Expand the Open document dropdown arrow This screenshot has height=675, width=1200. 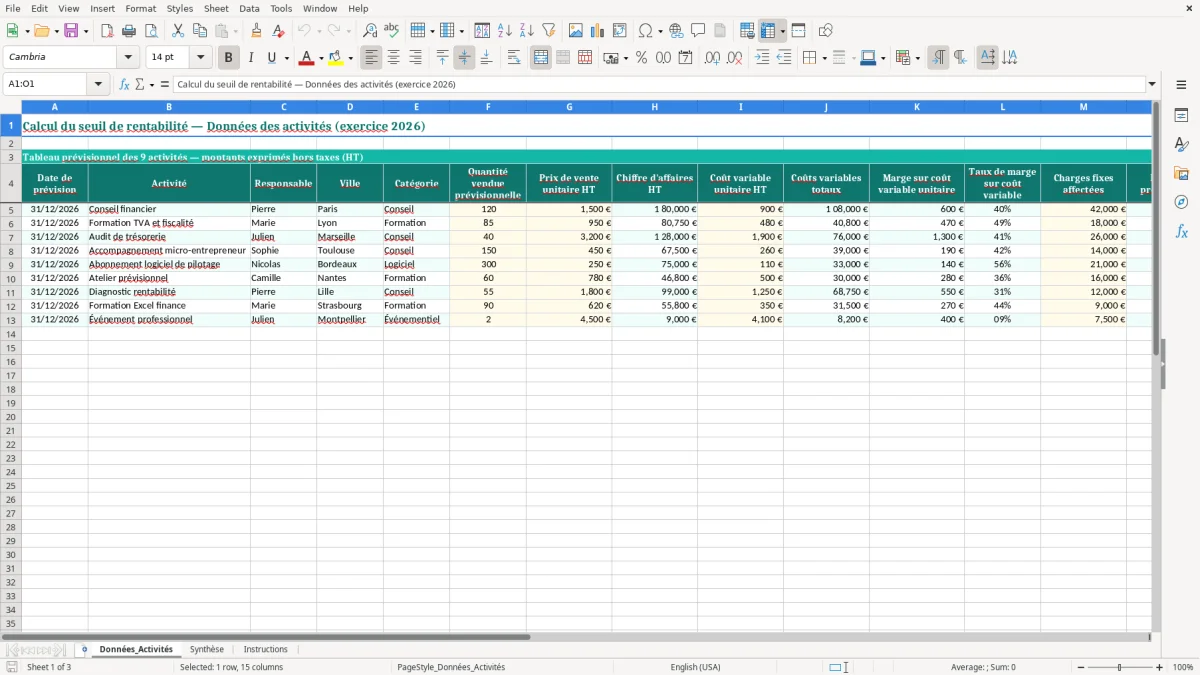[x=57, y=31]
